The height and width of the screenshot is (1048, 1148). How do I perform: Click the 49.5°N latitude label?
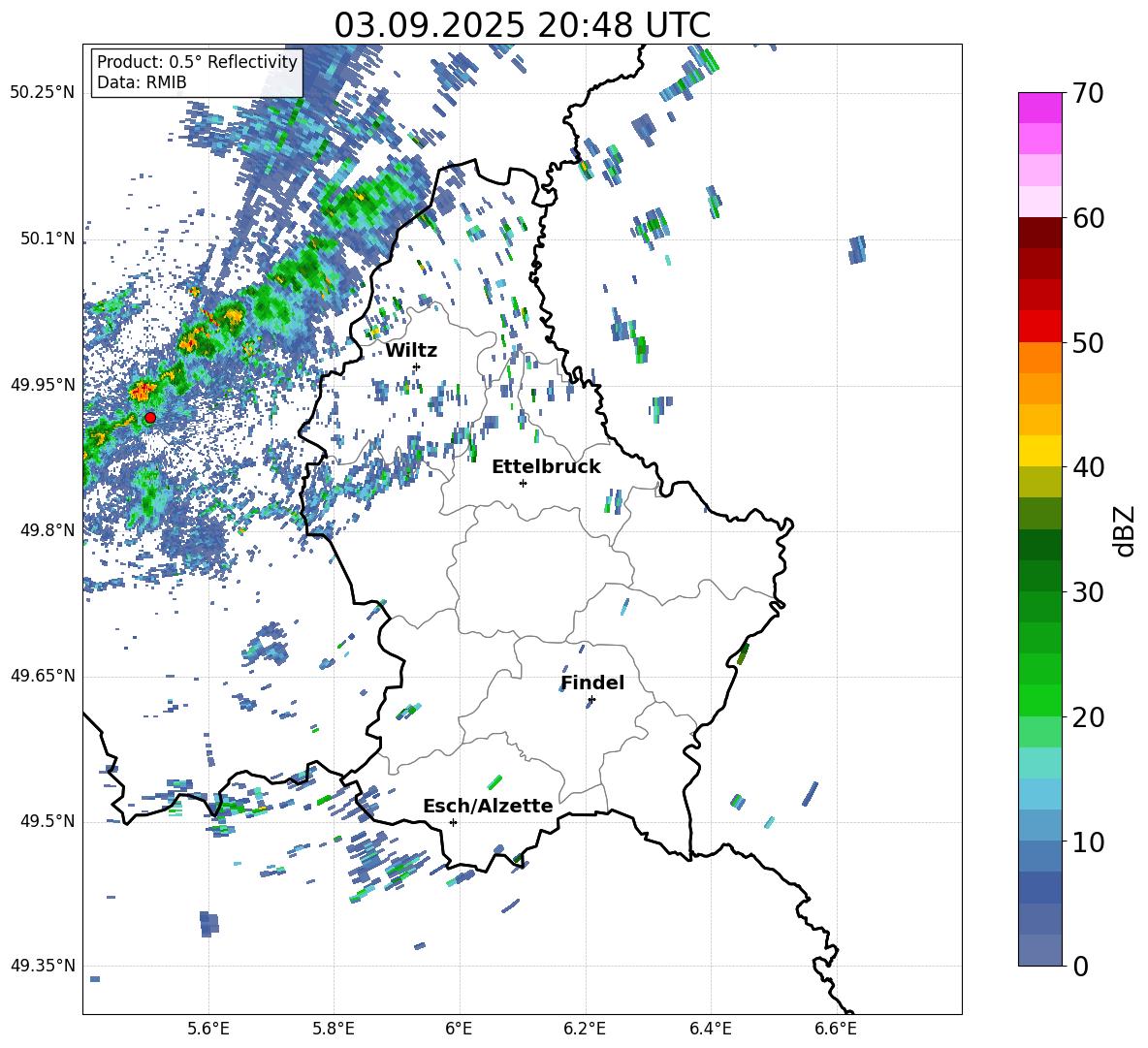[47, 820]
